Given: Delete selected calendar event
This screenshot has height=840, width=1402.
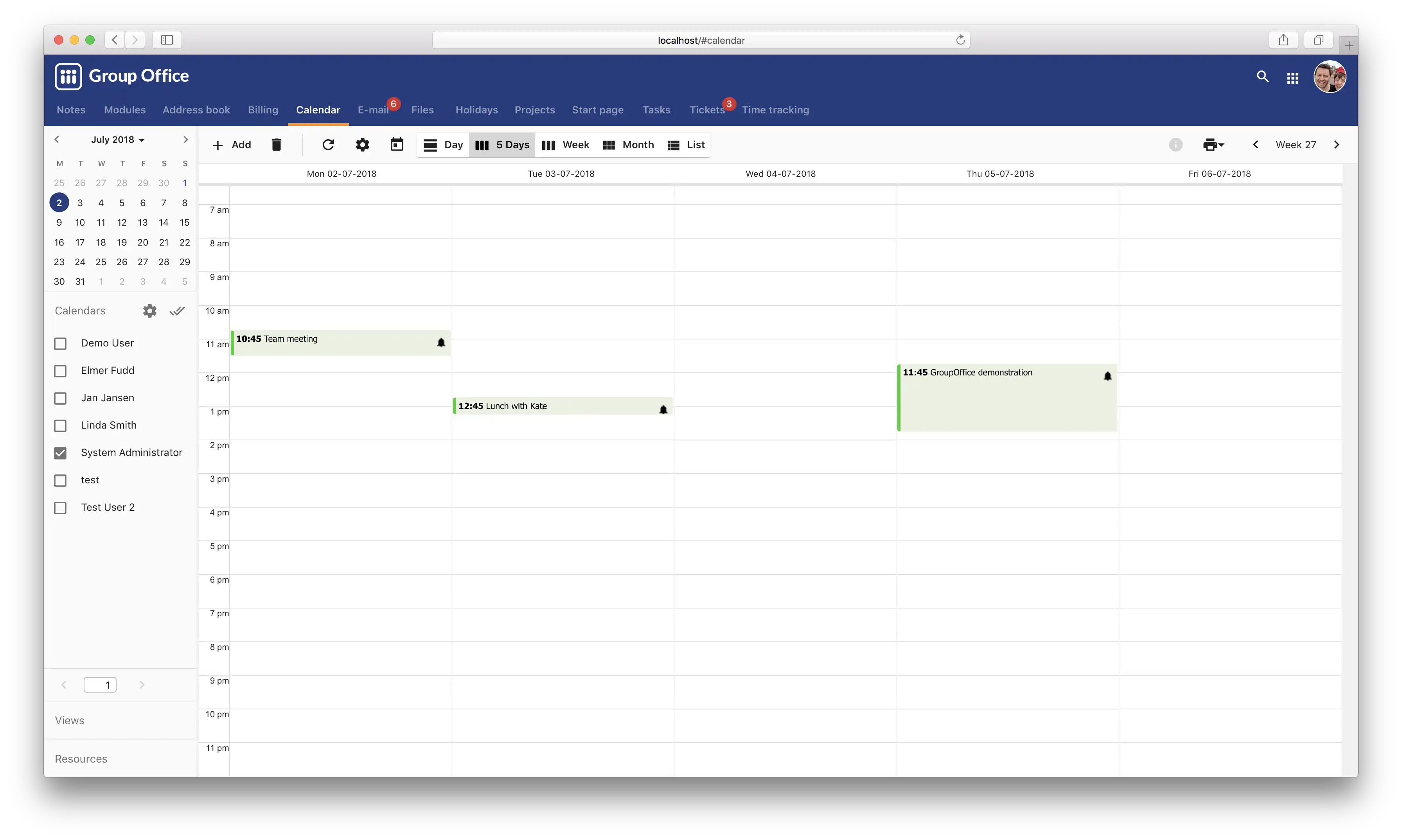Looking at the screenshot, I should pyautogui.click(x=276, y=144).
